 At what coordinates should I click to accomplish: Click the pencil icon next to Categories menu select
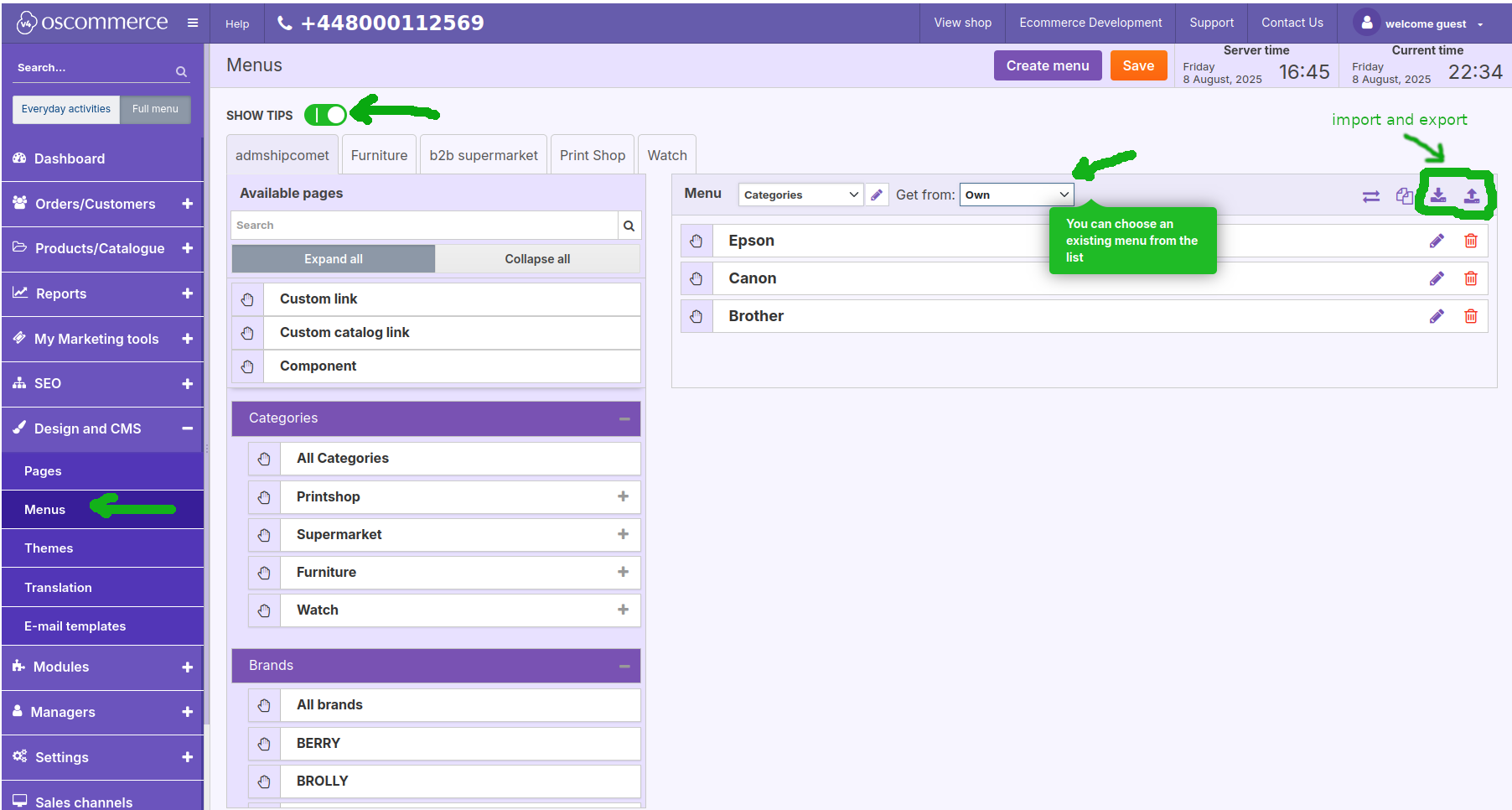click(x=877, y=195)
